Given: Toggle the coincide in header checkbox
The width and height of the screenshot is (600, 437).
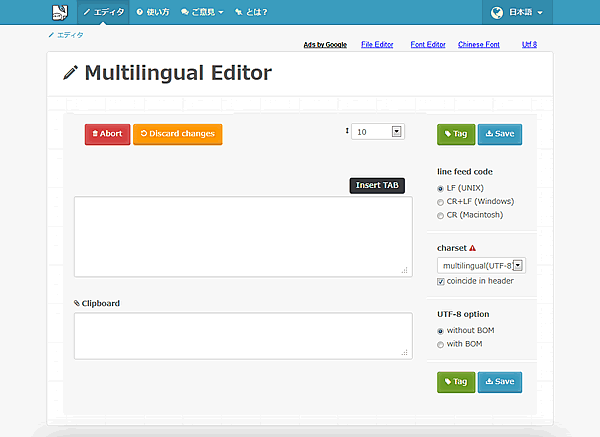Looking at the screenshot, I should point(441,281).
